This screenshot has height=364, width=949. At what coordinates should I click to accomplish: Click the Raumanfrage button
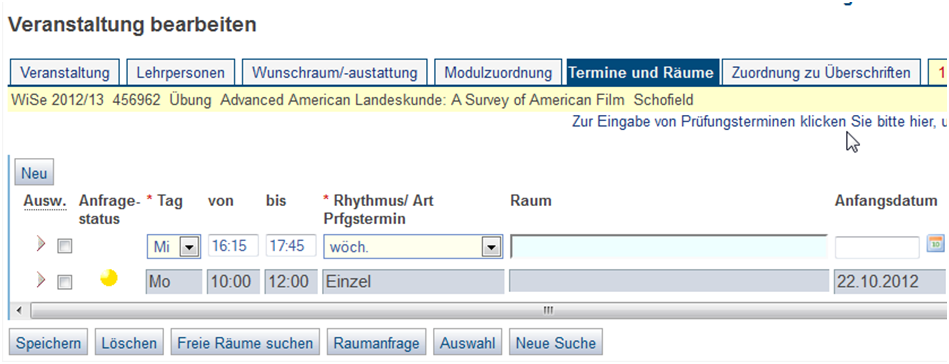coord(376,343)
